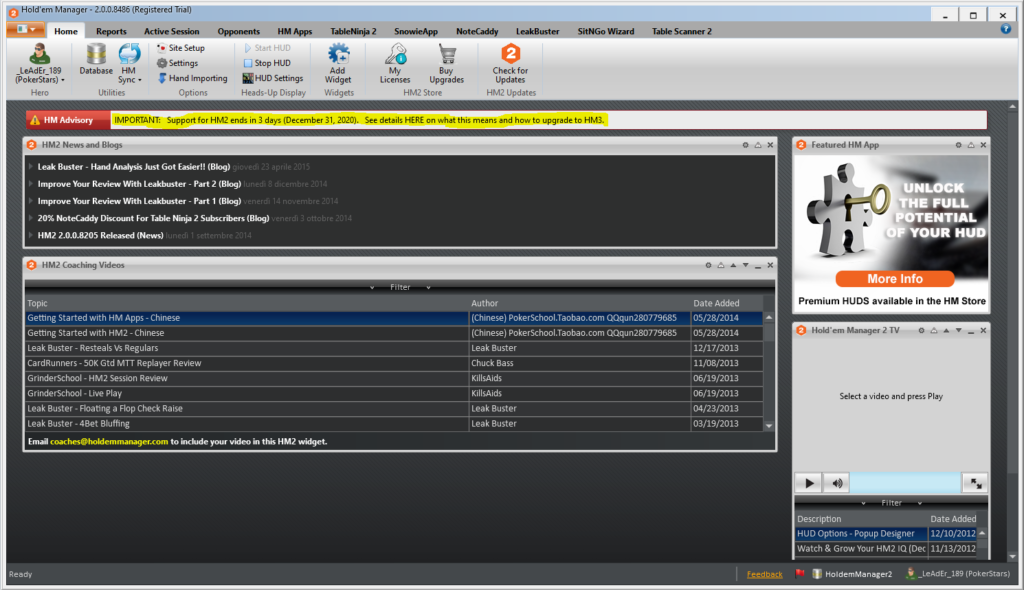This screenshot has height=590, width=1024.
Task: Select GrinderSchool - Live Play row
Action: coord(394,393)
